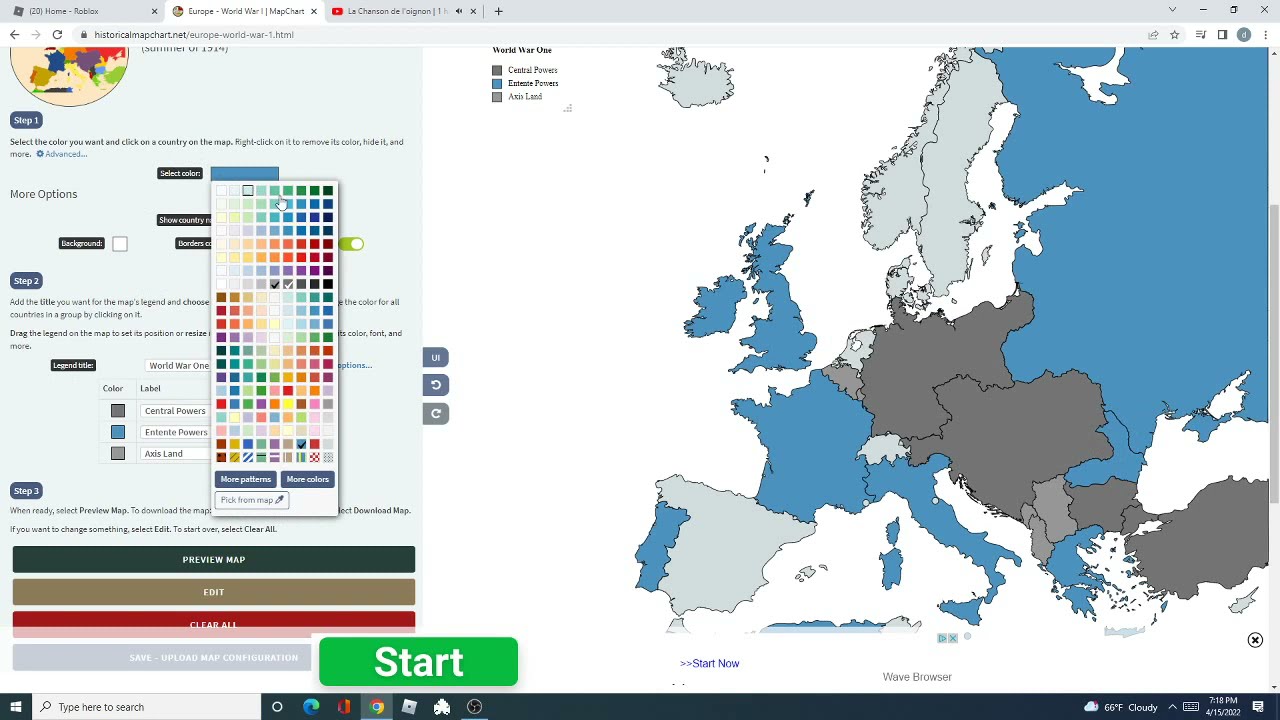Click the weather '66°F Cloudy' in taskbar
This screenshot has height=720, width=1280.
(x=1123, y=707)
